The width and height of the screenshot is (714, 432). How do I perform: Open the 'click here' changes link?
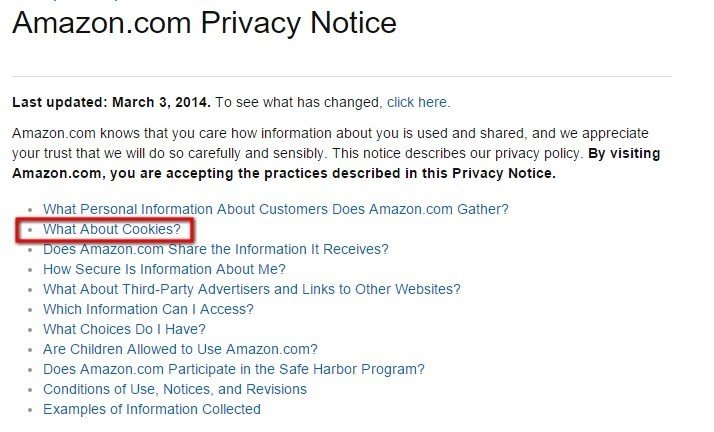pos(417,102)
